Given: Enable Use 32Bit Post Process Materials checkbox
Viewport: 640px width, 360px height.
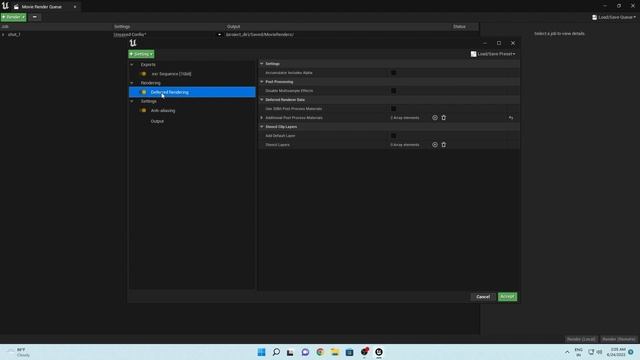Looking at the screenshot, I should [393, 109].
